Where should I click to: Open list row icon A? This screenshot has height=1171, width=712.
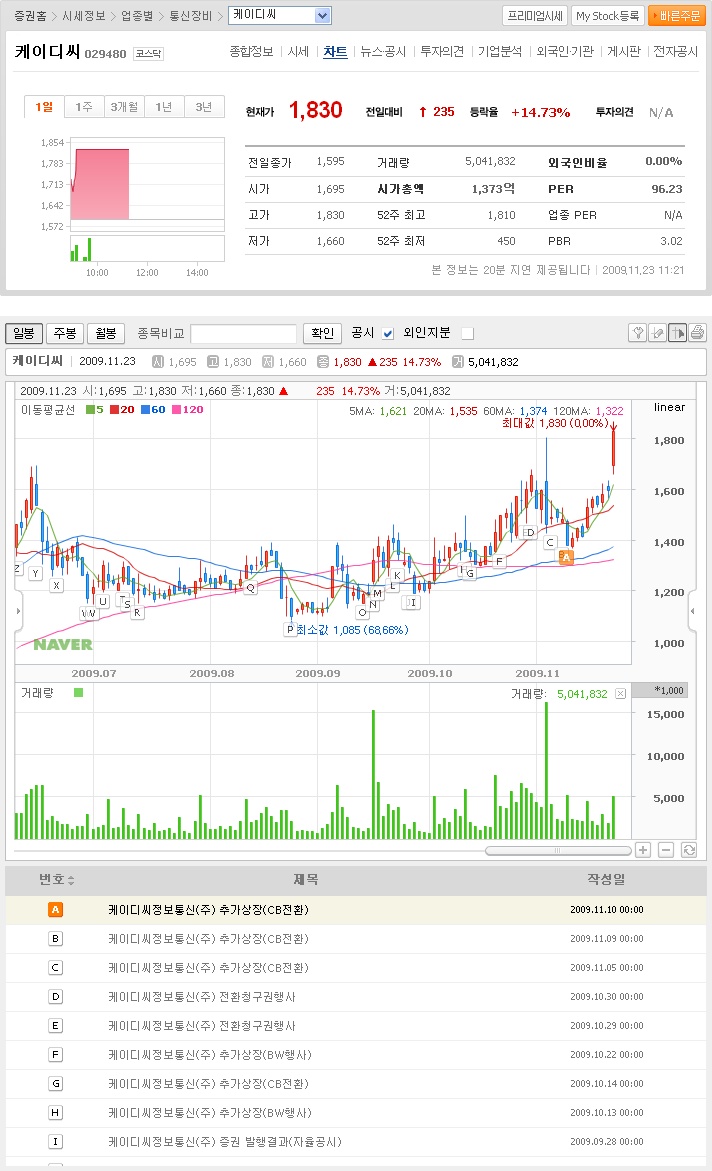(x=55, y=910)
